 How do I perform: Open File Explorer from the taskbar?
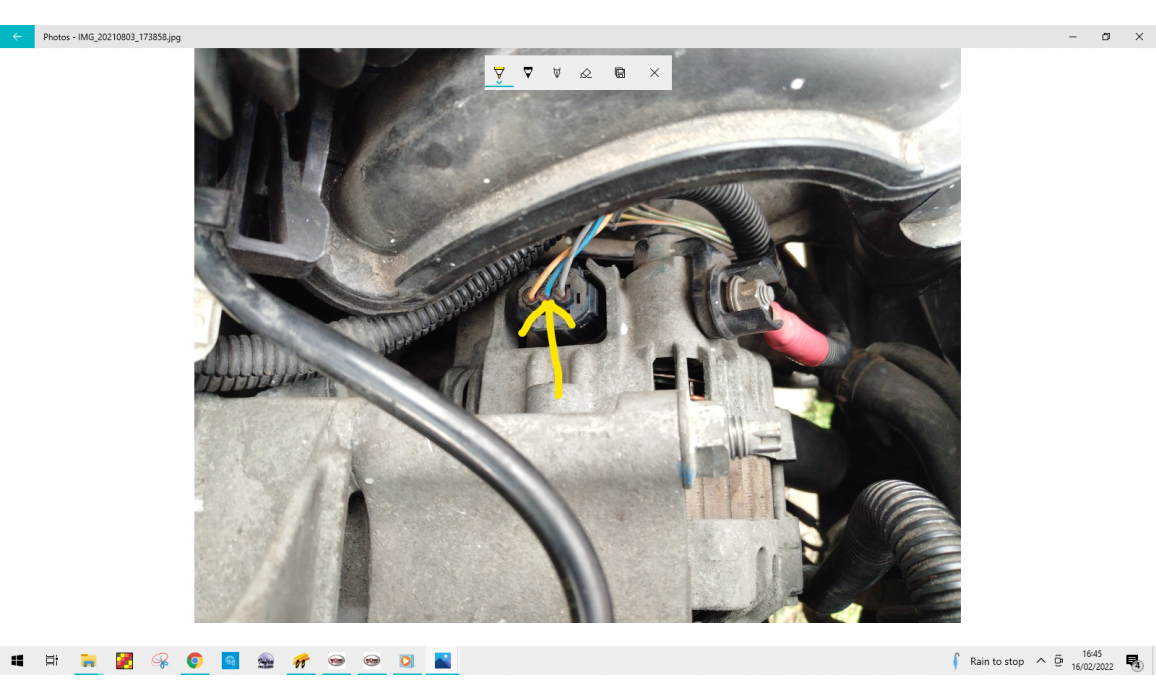click(88, 661)
